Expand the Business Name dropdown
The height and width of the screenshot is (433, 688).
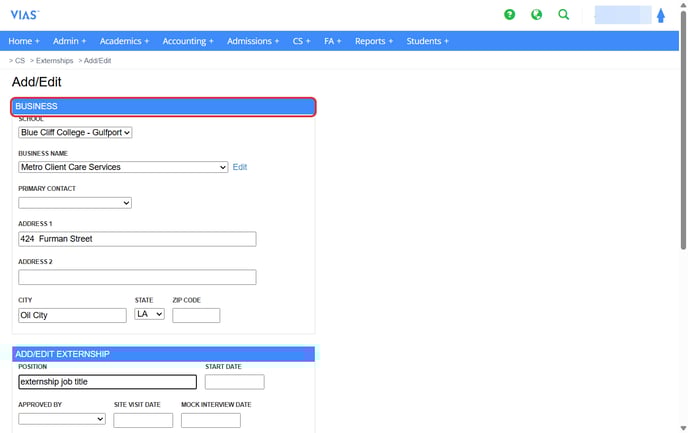123,167
